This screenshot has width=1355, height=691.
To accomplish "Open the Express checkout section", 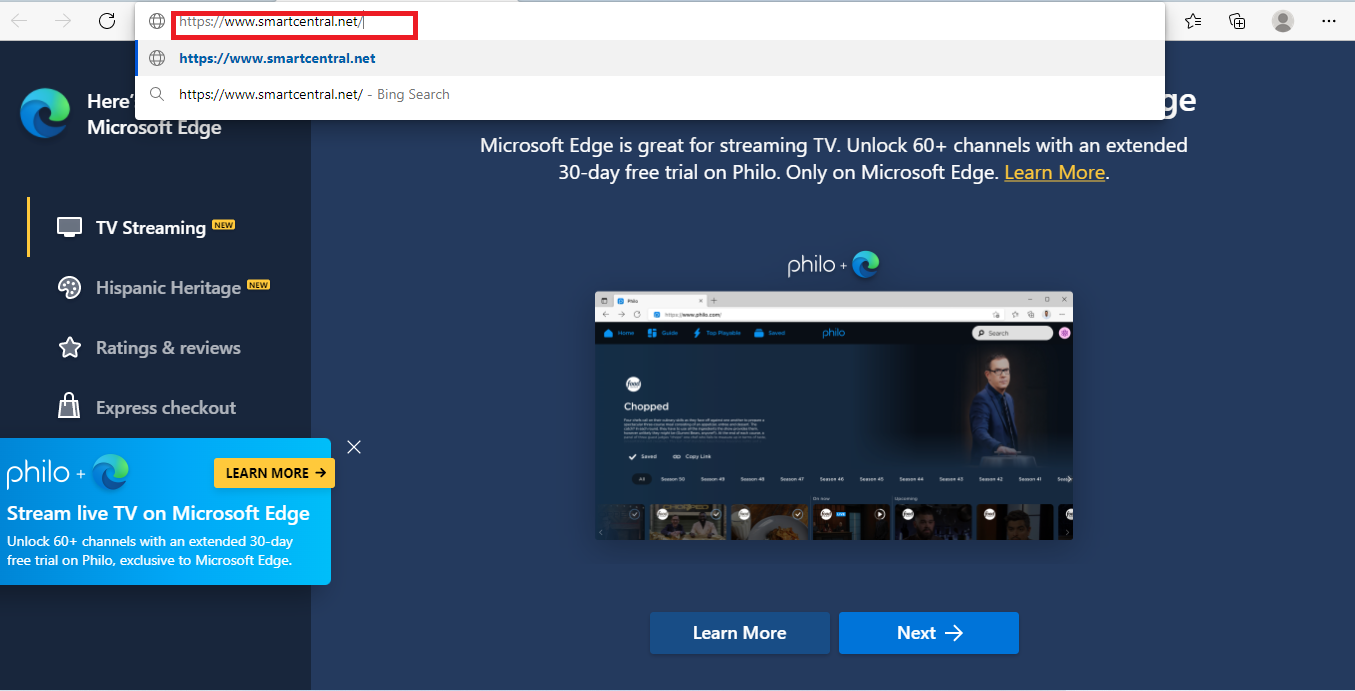I will point(166,408).
